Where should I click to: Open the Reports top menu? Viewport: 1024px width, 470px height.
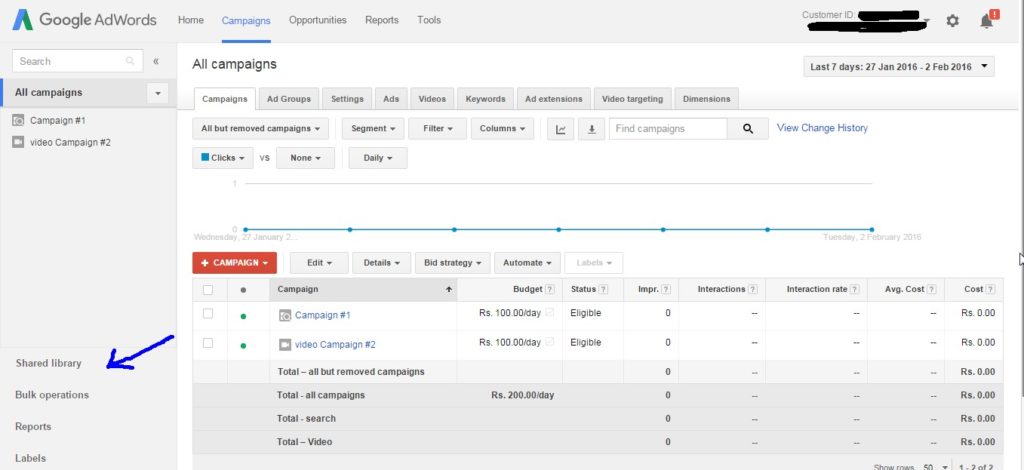[382, 20]
